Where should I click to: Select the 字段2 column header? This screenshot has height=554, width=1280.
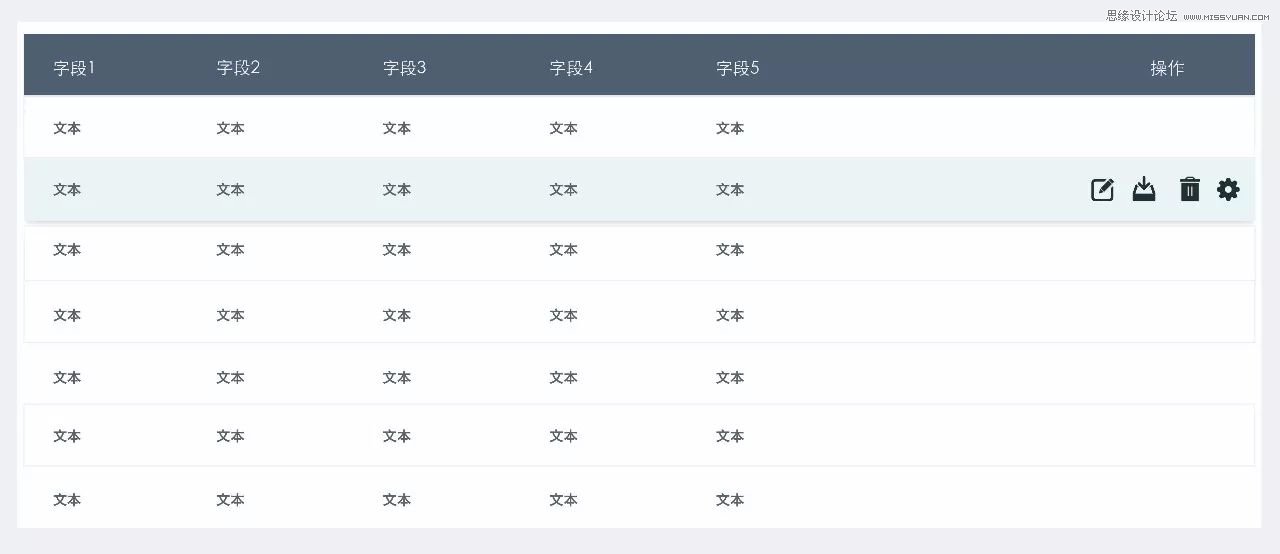(238, 68)
